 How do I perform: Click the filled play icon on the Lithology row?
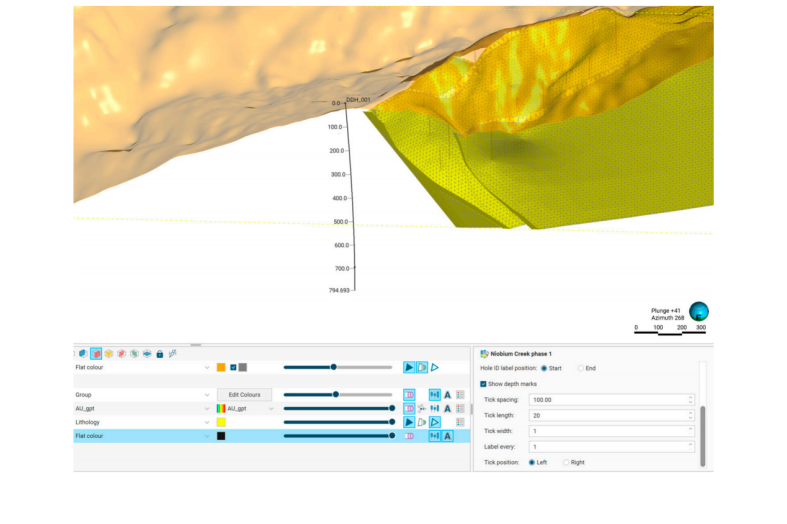tap(409, 422)
